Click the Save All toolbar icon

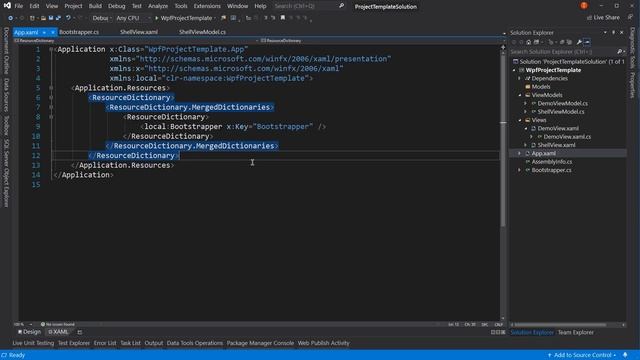click(x=58, y=18)
